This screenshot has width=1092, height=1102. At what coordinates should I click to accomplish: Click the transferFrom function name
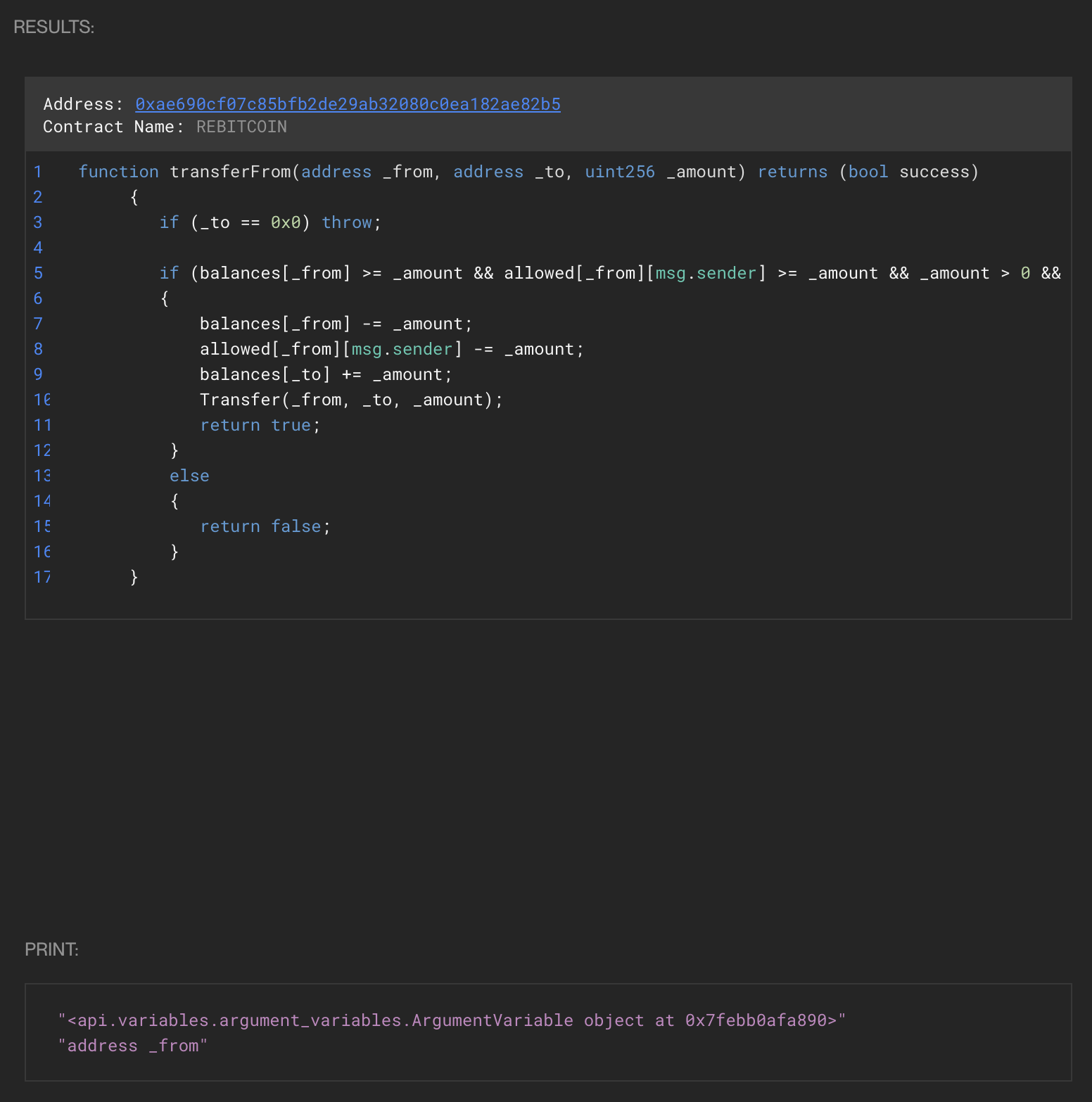pyautogui.click(x=230, y=172)
